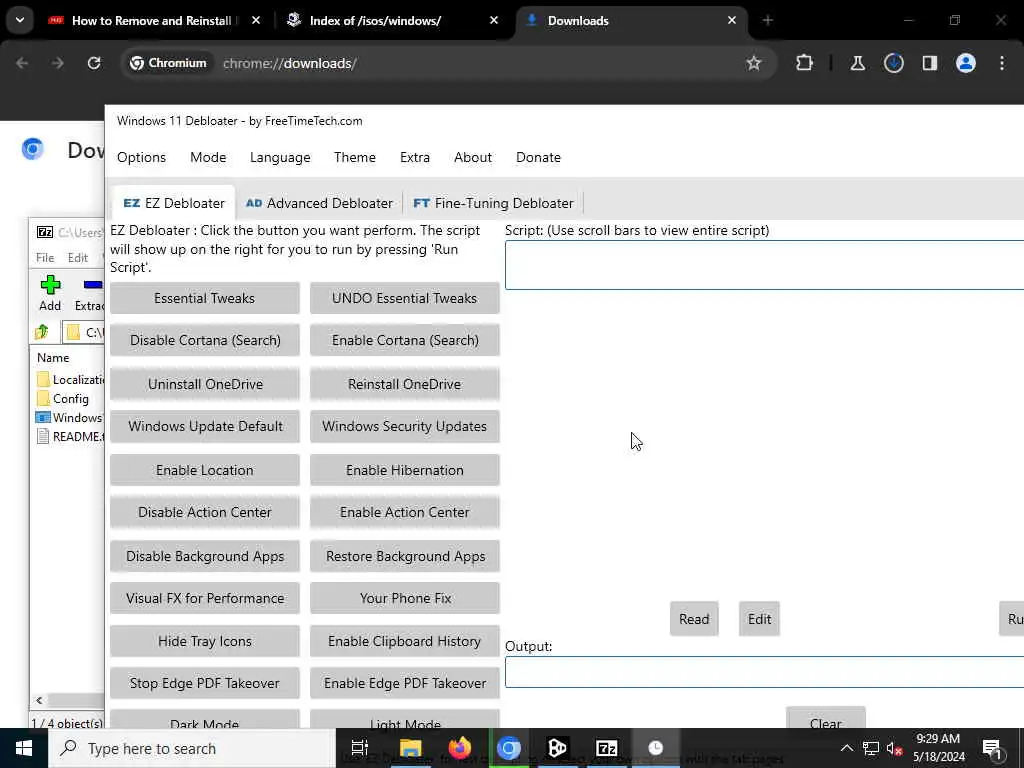Reload the page with refresh icon
Viewport: 1024px width, 768px height.
click(94, 63)
